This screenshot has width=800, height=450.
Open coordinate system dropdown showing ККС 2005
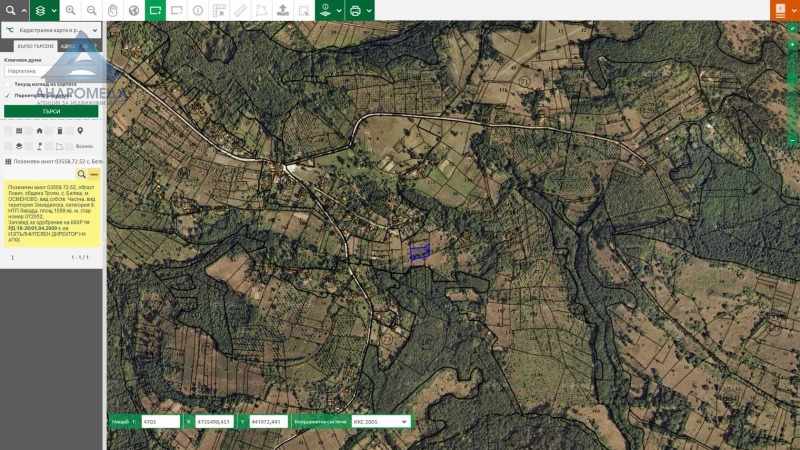click(380, 422)
